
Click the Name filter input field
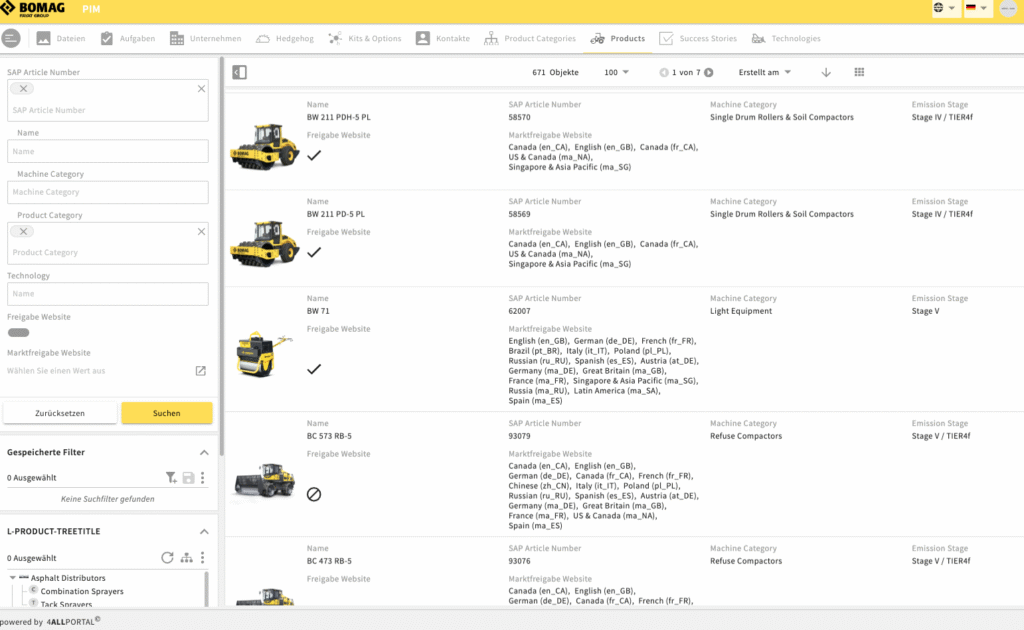tap(108, 151)
